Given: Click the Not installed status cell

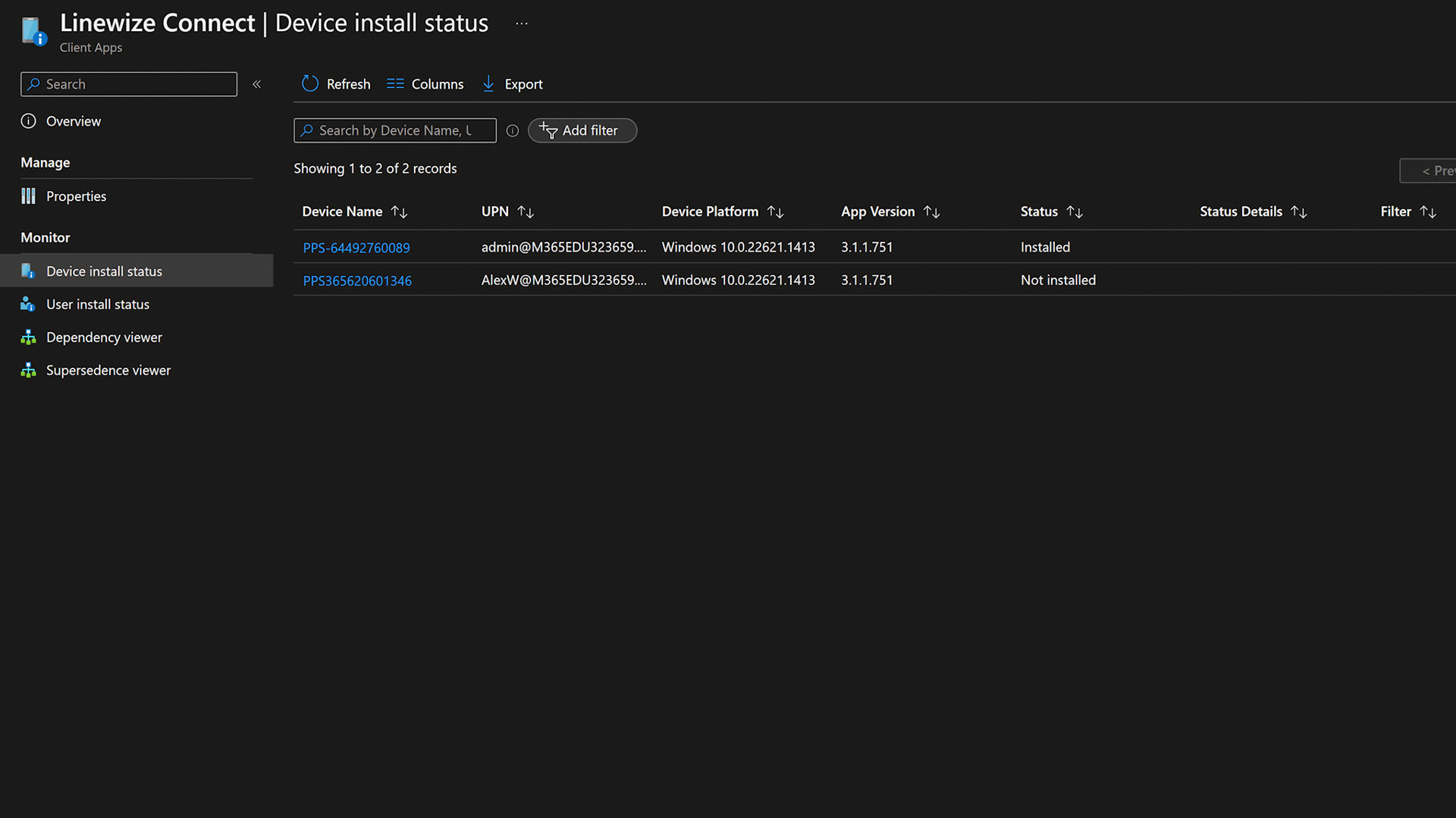Looking at the screenshot, I should tap(1058, 280).
